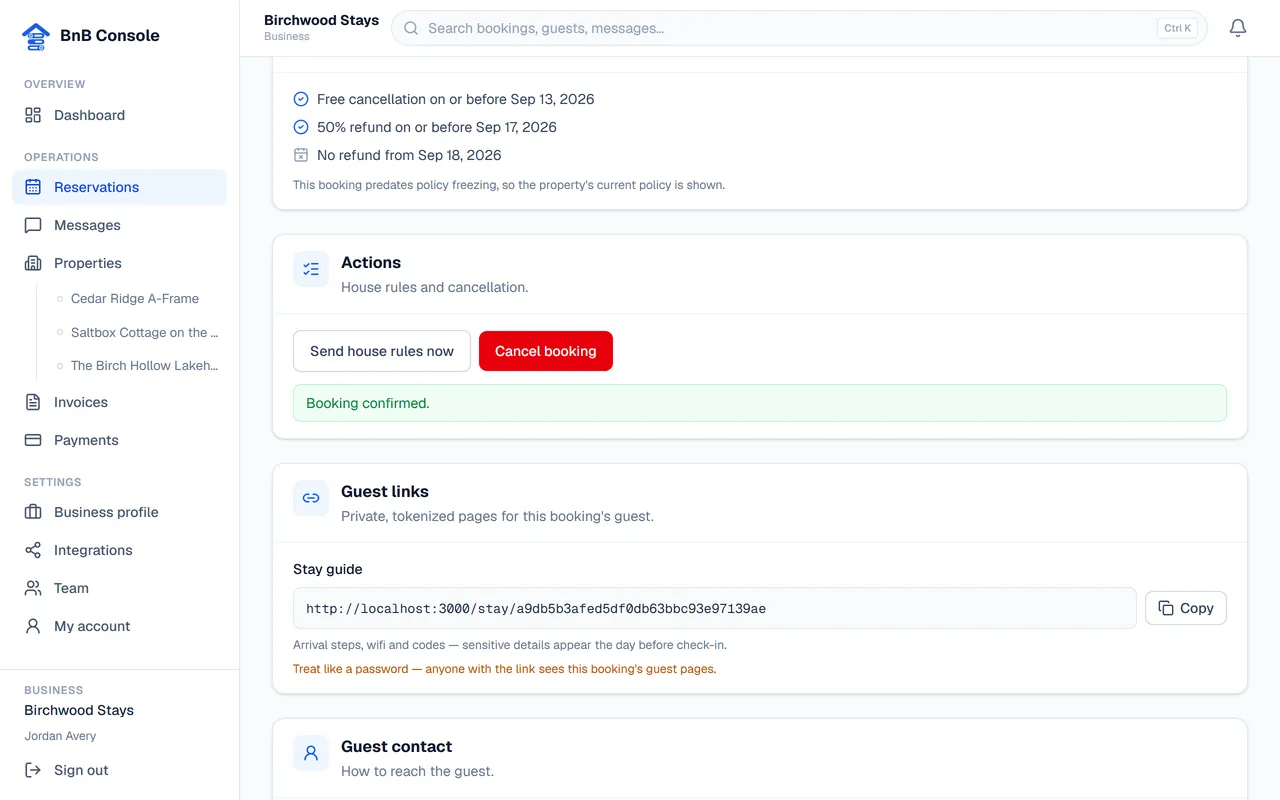Click the Guest contact person icon

(311, 753)
